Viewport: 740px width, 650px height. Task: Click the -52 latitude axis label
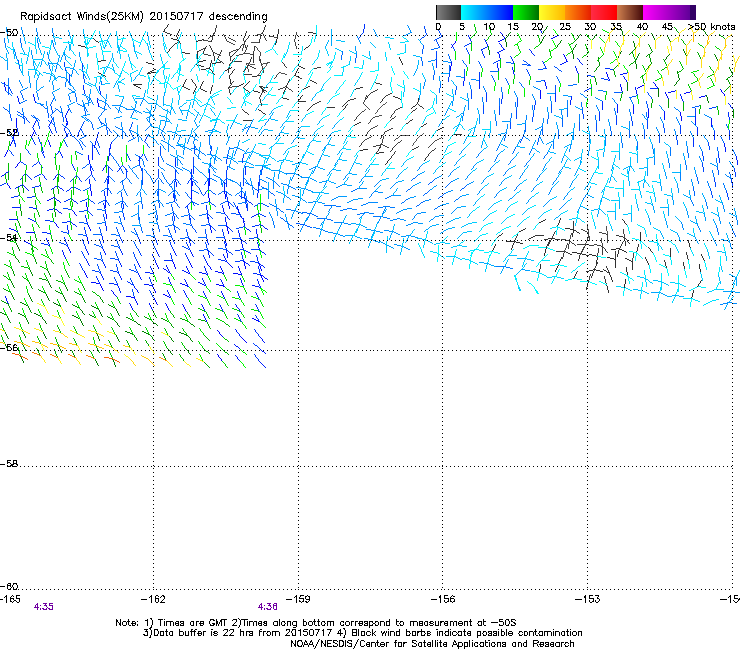[9, 133]
